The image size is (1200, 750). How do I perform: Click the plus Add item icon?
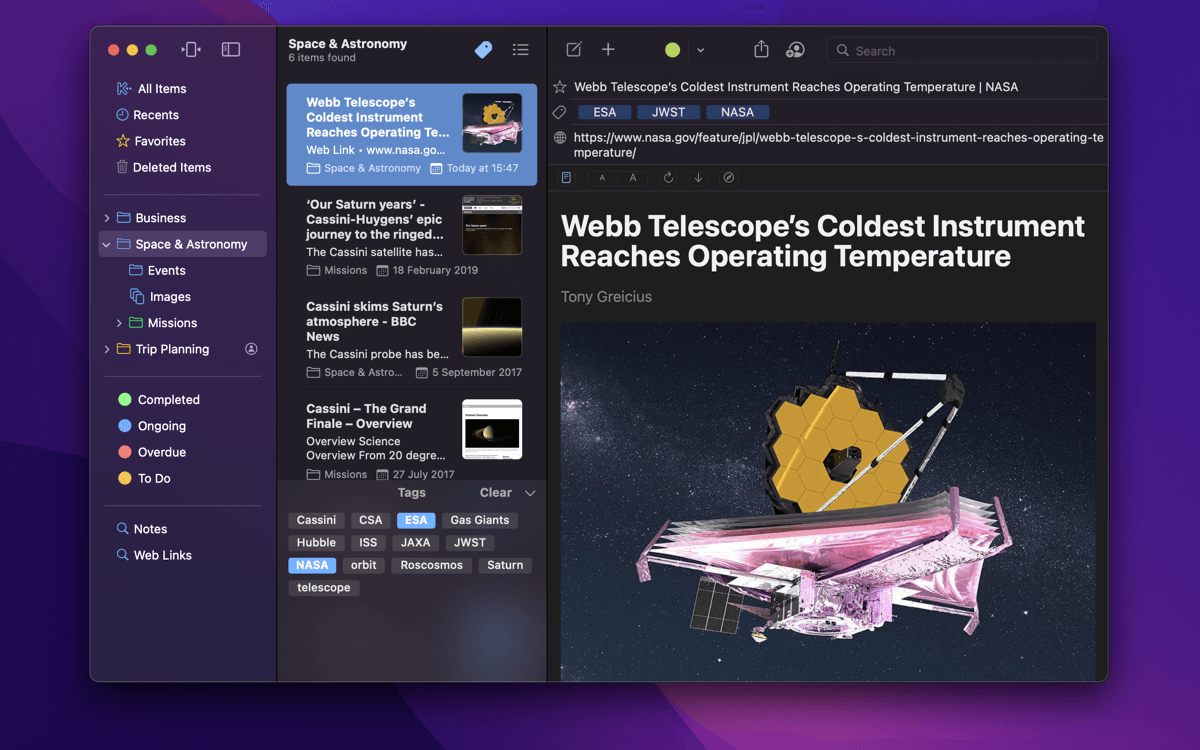pyautogui.click(x=608, y=50)
